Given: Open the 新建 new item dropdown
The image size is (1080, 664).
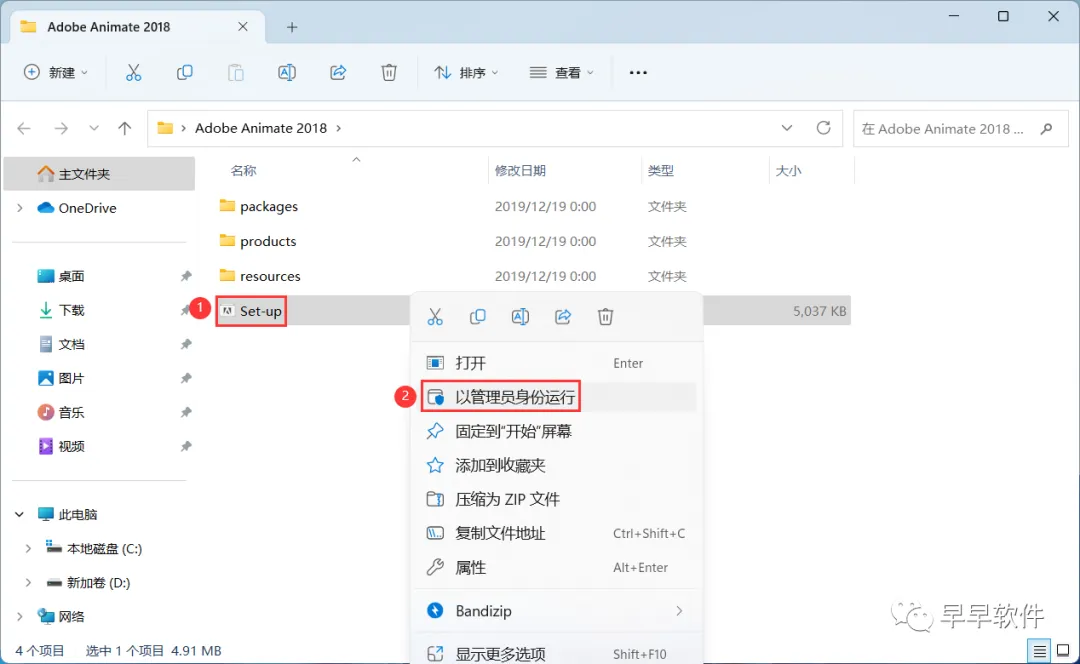Looking at the screenshot, I should coord(56,72).
